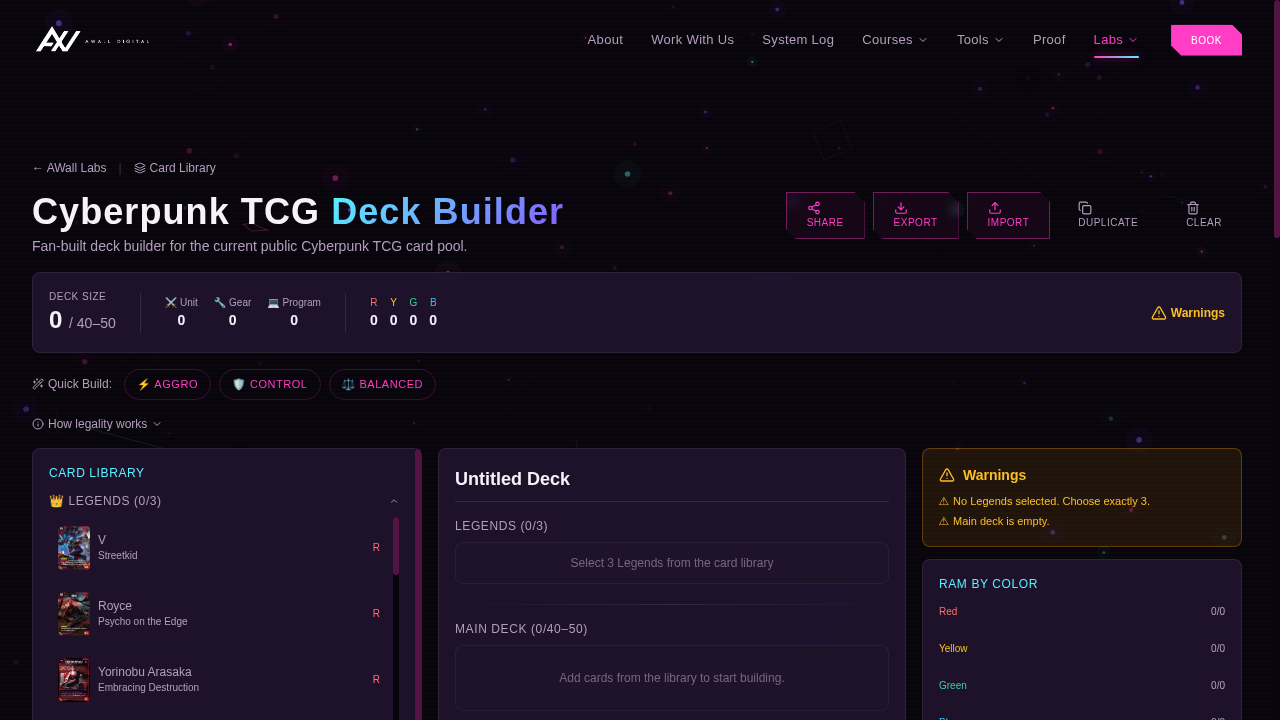Click the Yellow RAM row label
The image size is (1280, 720).
tap(953, 648)
